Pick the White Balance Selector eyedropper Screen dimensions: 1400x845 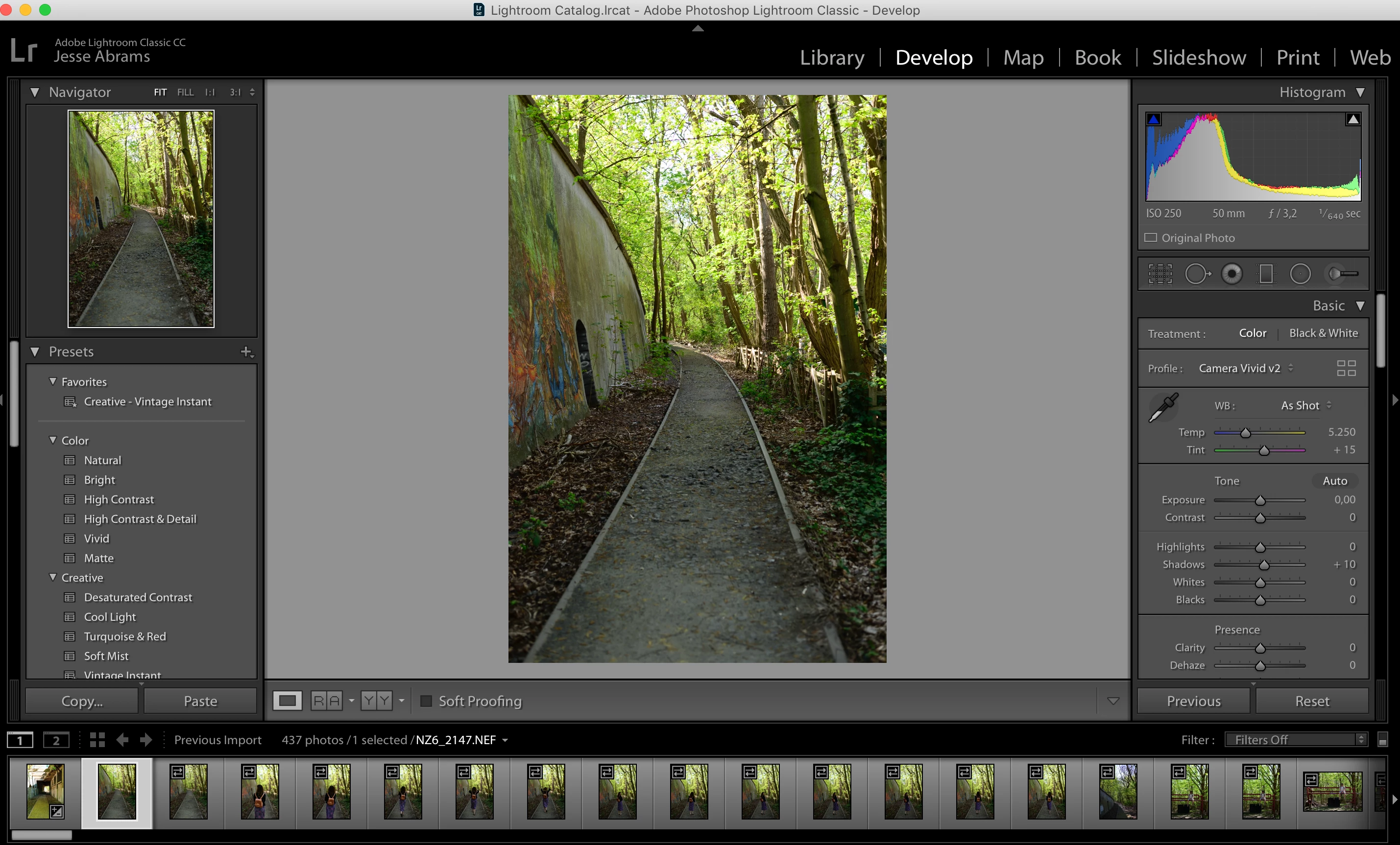coord(1163,408)
